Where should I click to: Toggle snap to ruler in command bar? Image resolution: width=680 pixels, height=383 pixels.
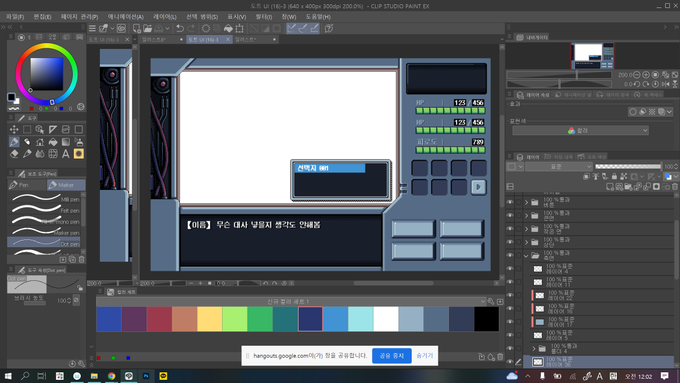292,29
